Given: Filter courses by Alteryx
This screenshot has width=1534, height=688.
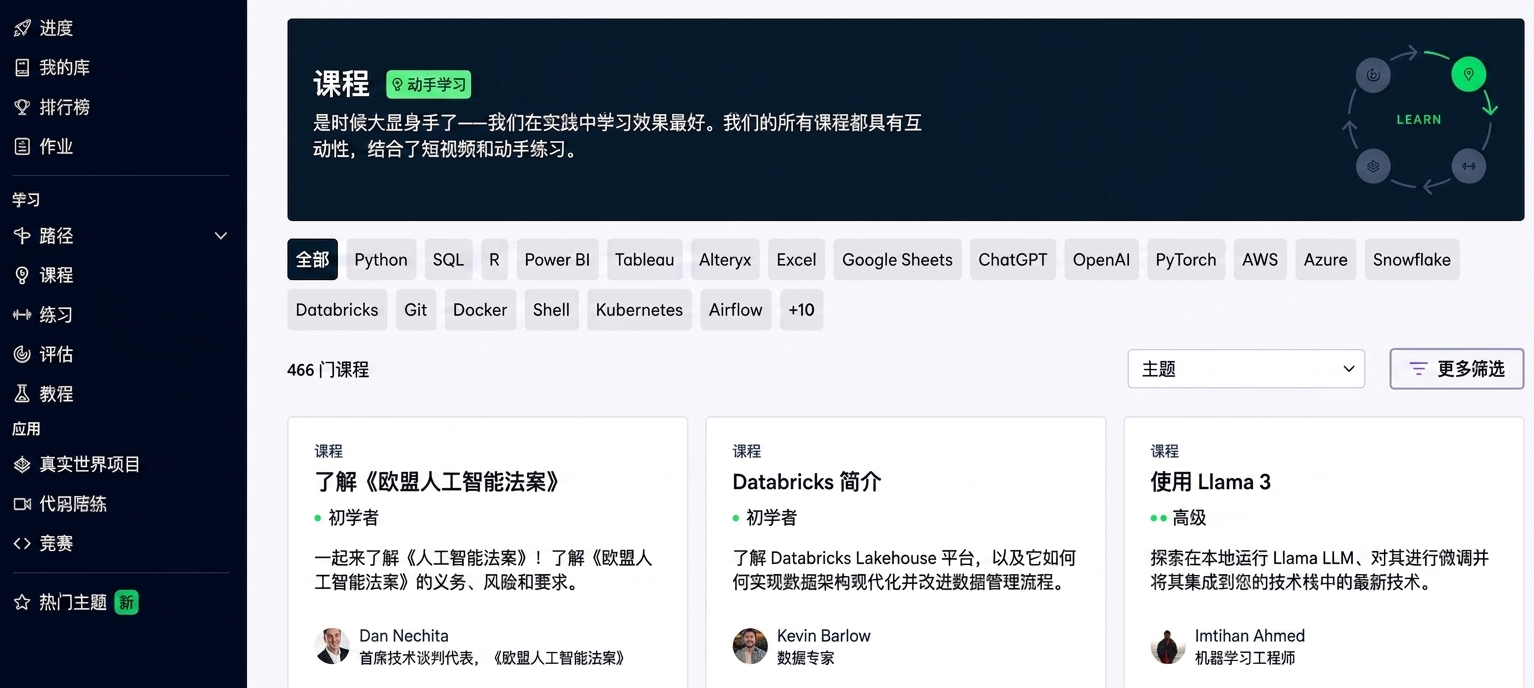Looking at the screenshot, I should point(725,260).
